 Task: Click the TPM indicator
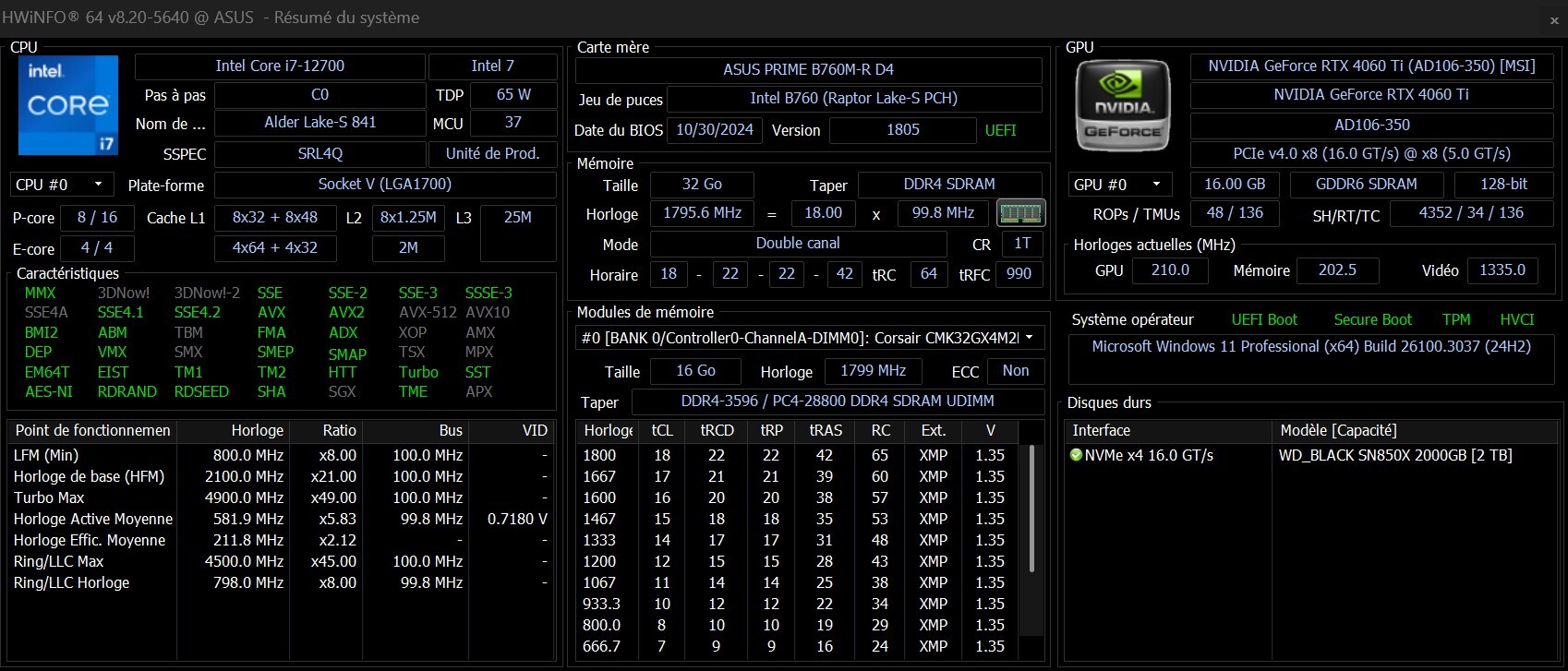click(x=1456, y=319)
